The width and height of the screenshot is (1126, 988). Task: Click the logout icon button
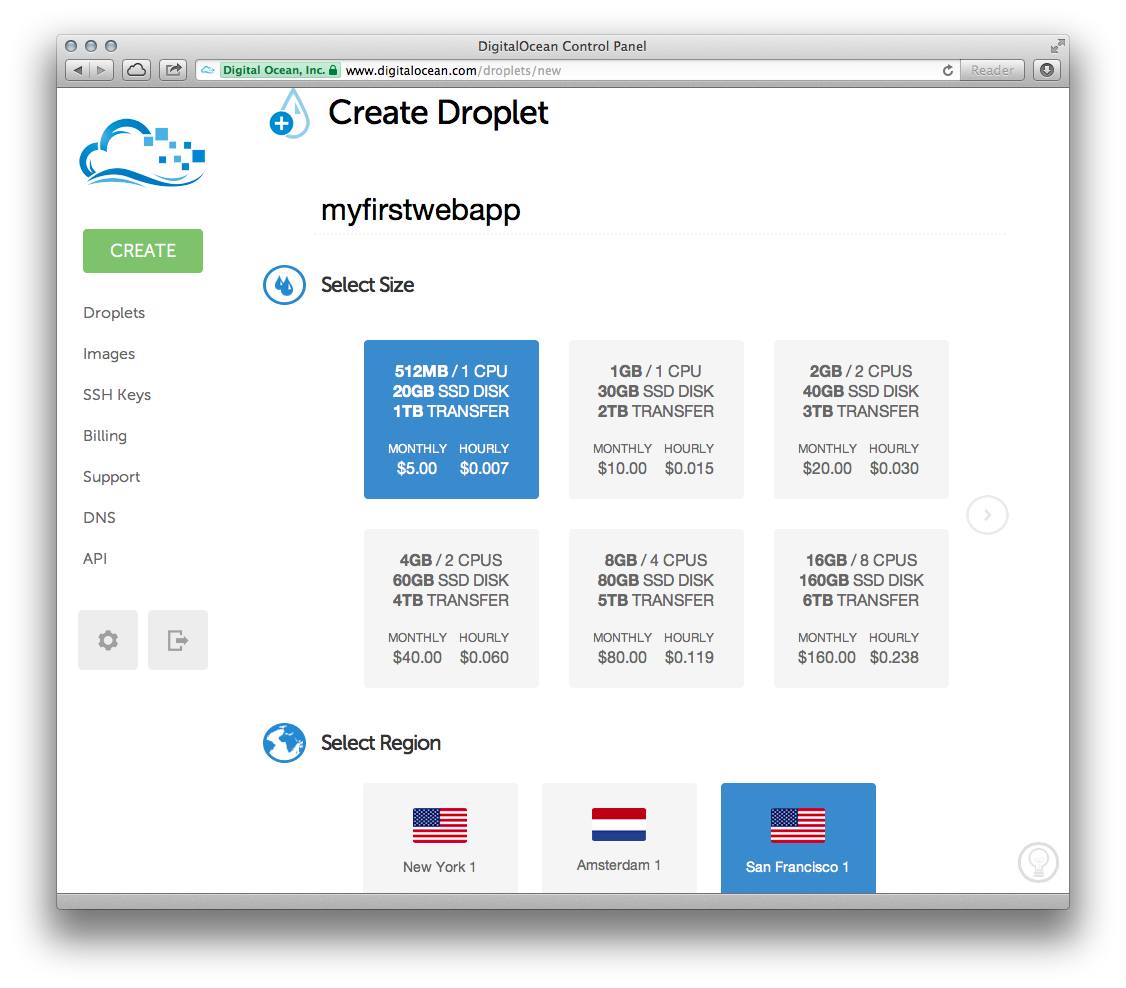tap(177, 640)
